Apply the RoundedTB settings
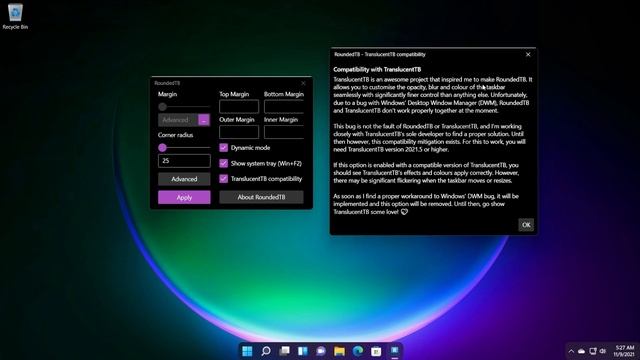The width and height of the screenshot is (640, 360). [x=184, y=197]
